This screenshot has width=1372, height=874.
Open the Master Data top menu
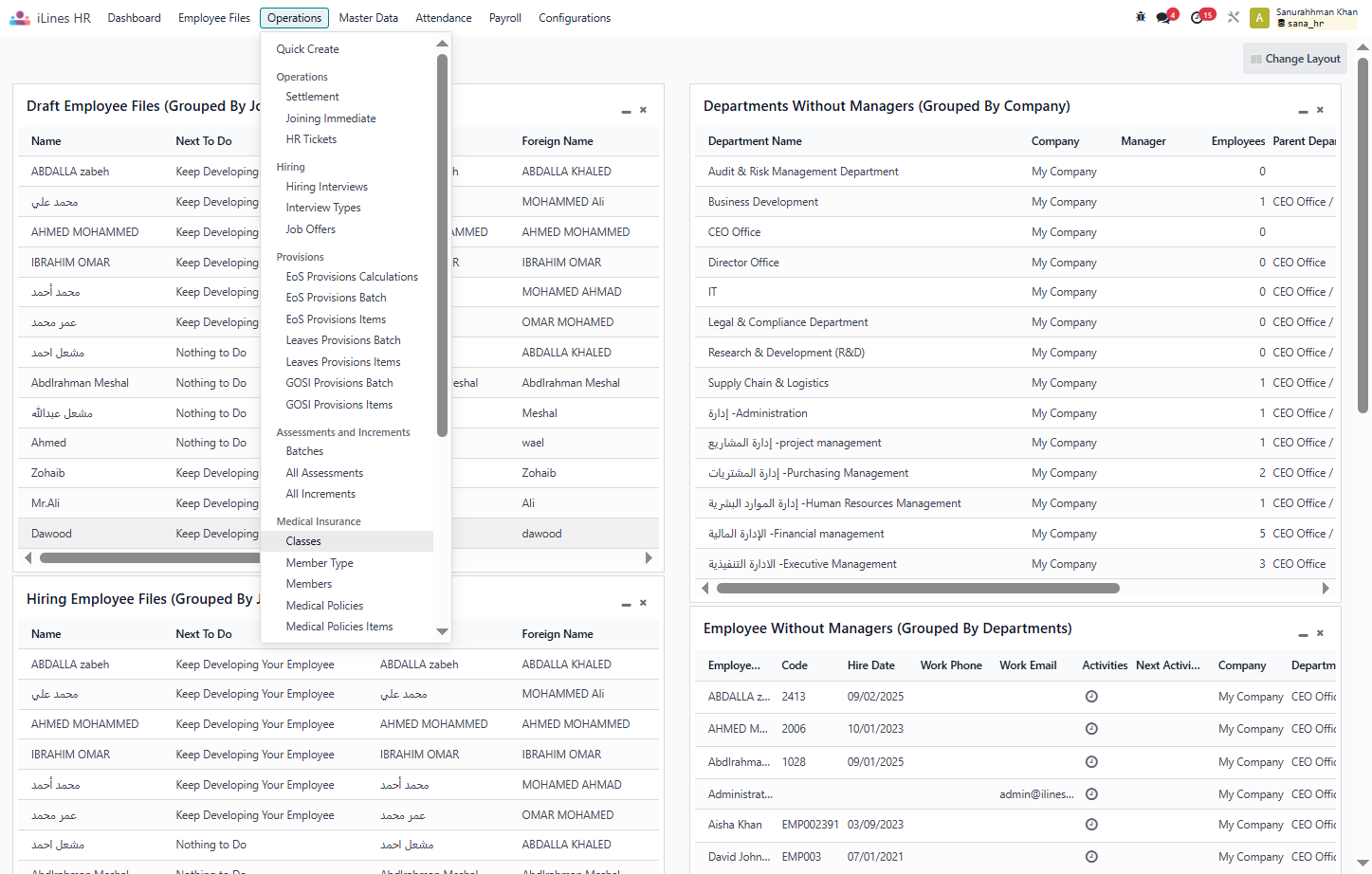click(368, 18)
